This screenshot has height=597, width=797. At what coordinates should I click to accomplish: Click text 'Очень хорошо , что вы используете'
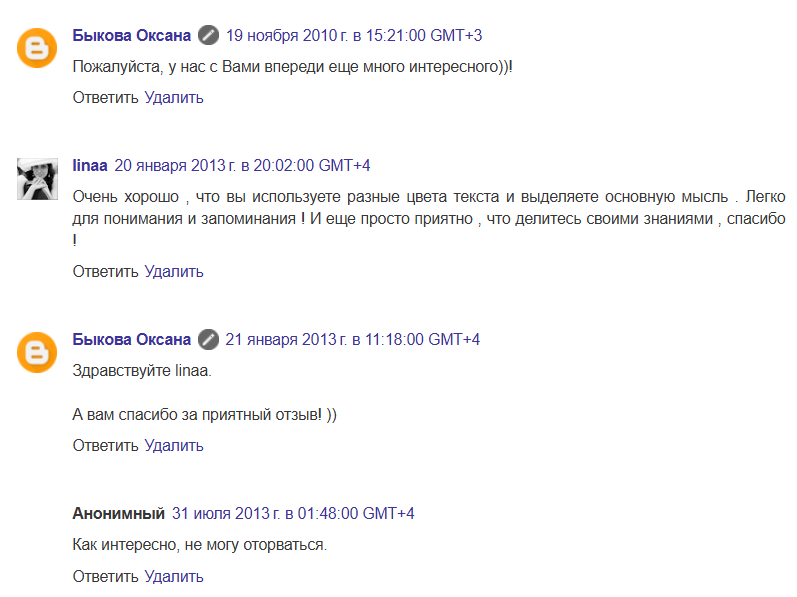pyautogui.click(x=206, y=197)
